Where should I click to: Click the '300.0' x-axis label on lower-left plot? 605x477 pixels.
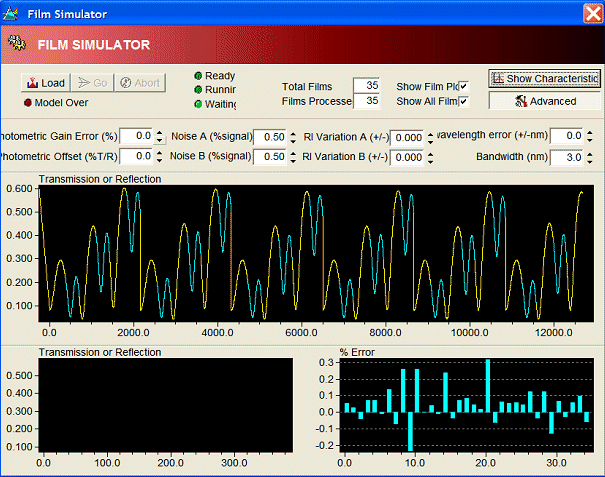pyautogui.click(x=234, y=463)
